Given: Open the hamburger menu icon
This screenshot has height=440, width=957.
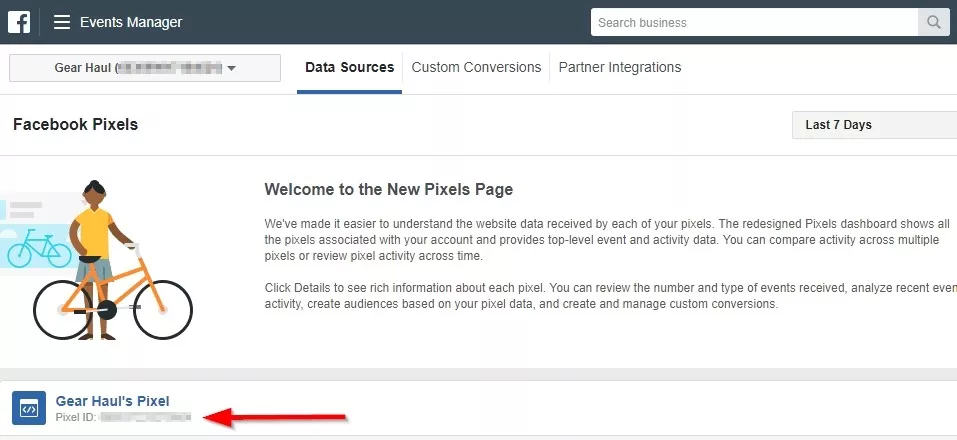Looking at the screenshot, I should (x=62, y=23).
